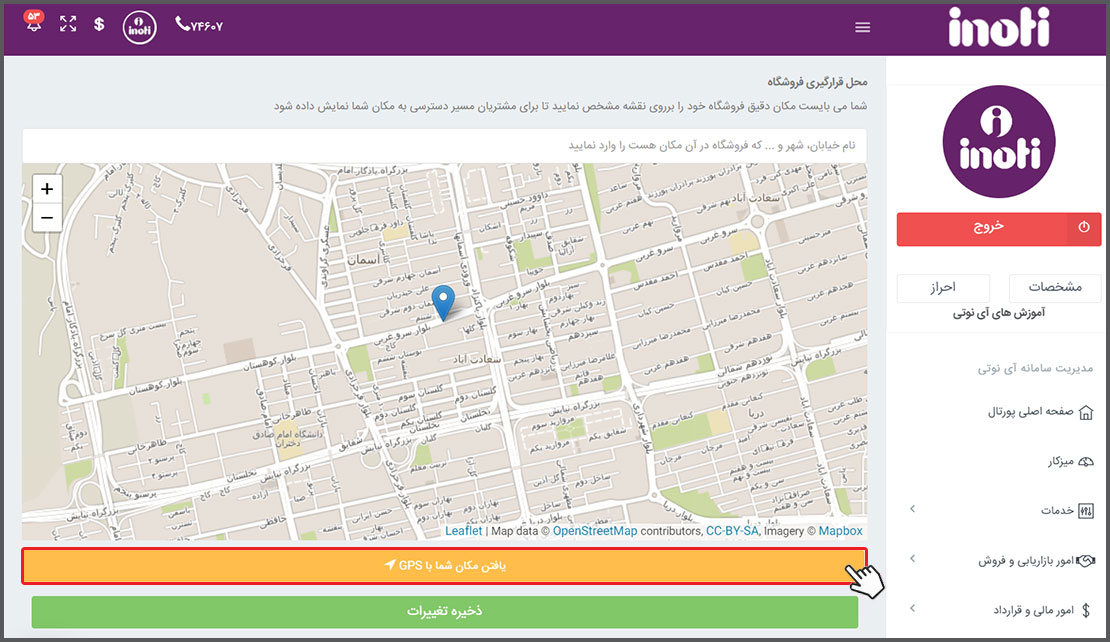The height and width of the screenshot is (642, 1110).
Task: Click the blue location marker on map
Action: pos(443,302)
